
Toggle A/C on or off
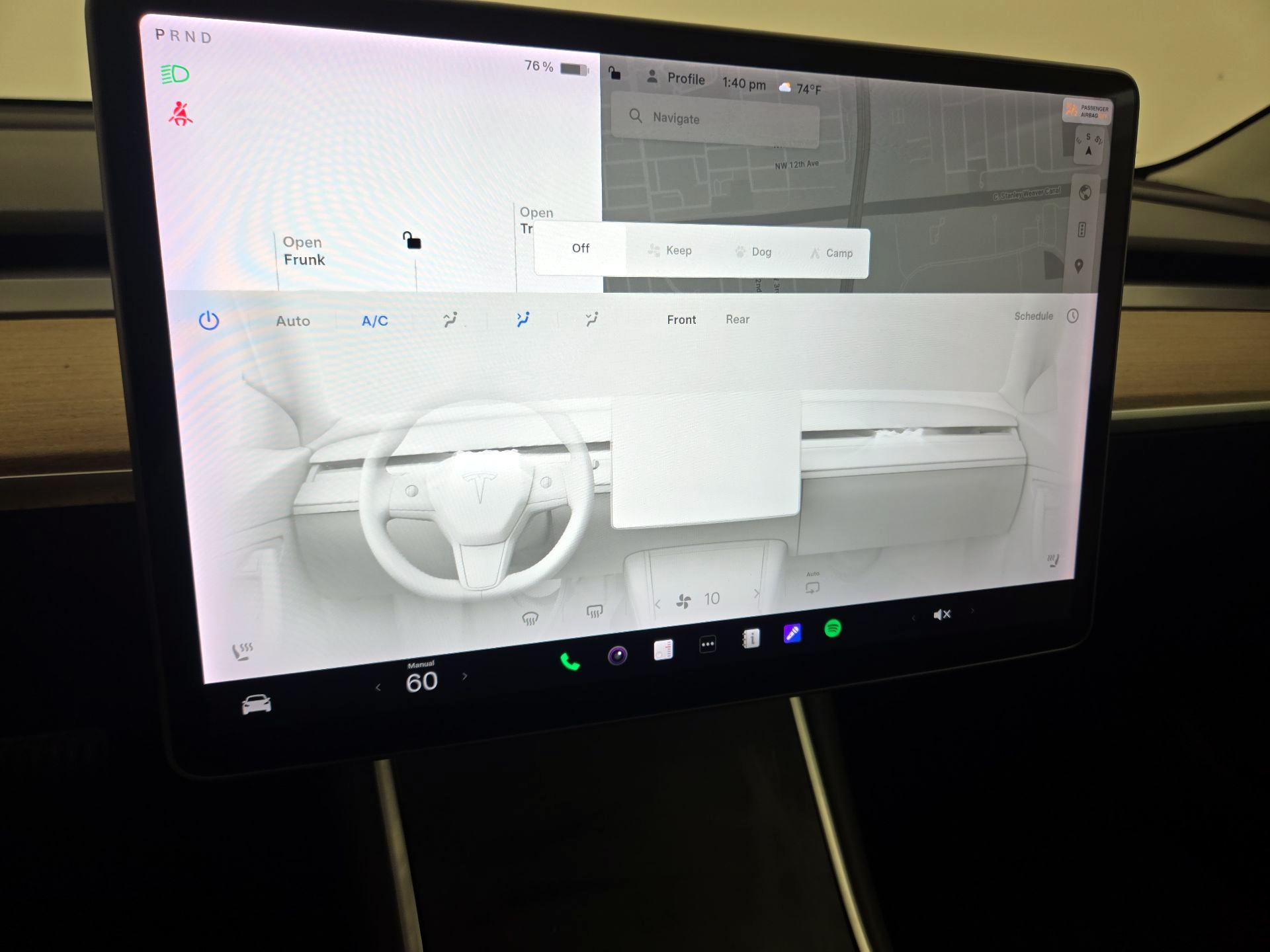374,321
